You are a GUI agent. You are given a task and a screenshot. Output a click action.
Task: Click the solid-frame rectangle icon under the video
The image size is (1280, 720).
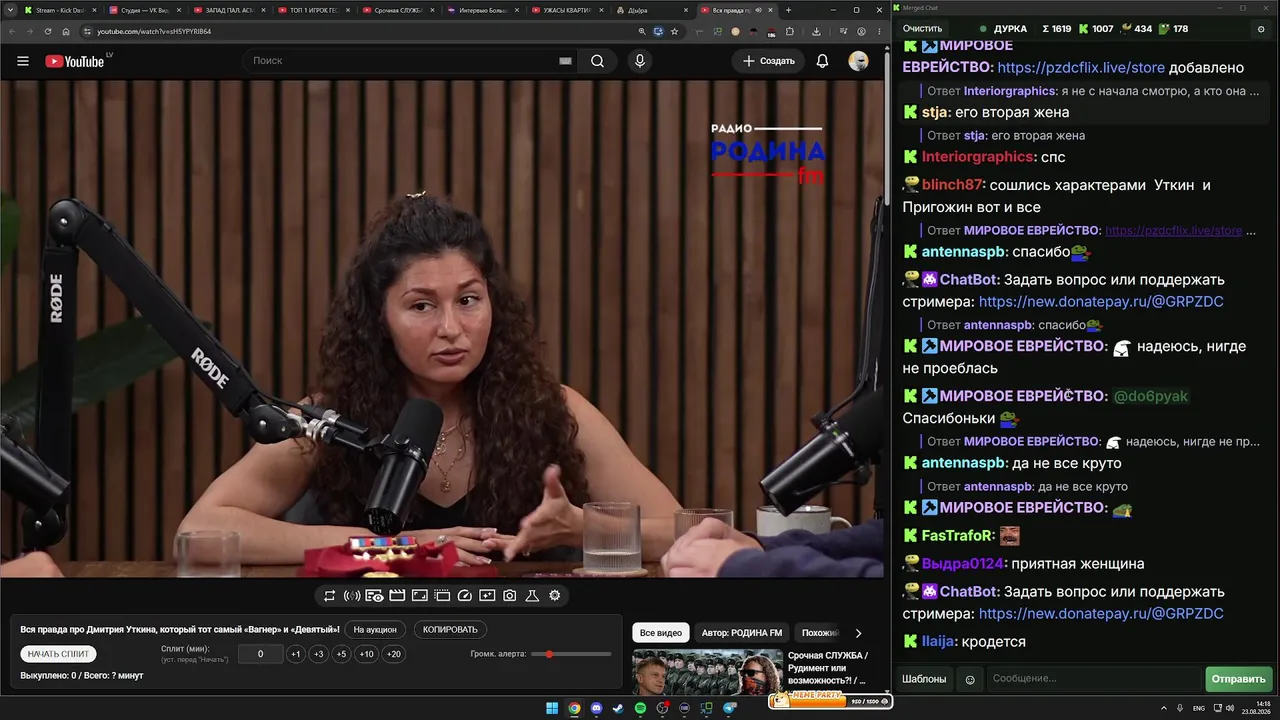[420, 596]
